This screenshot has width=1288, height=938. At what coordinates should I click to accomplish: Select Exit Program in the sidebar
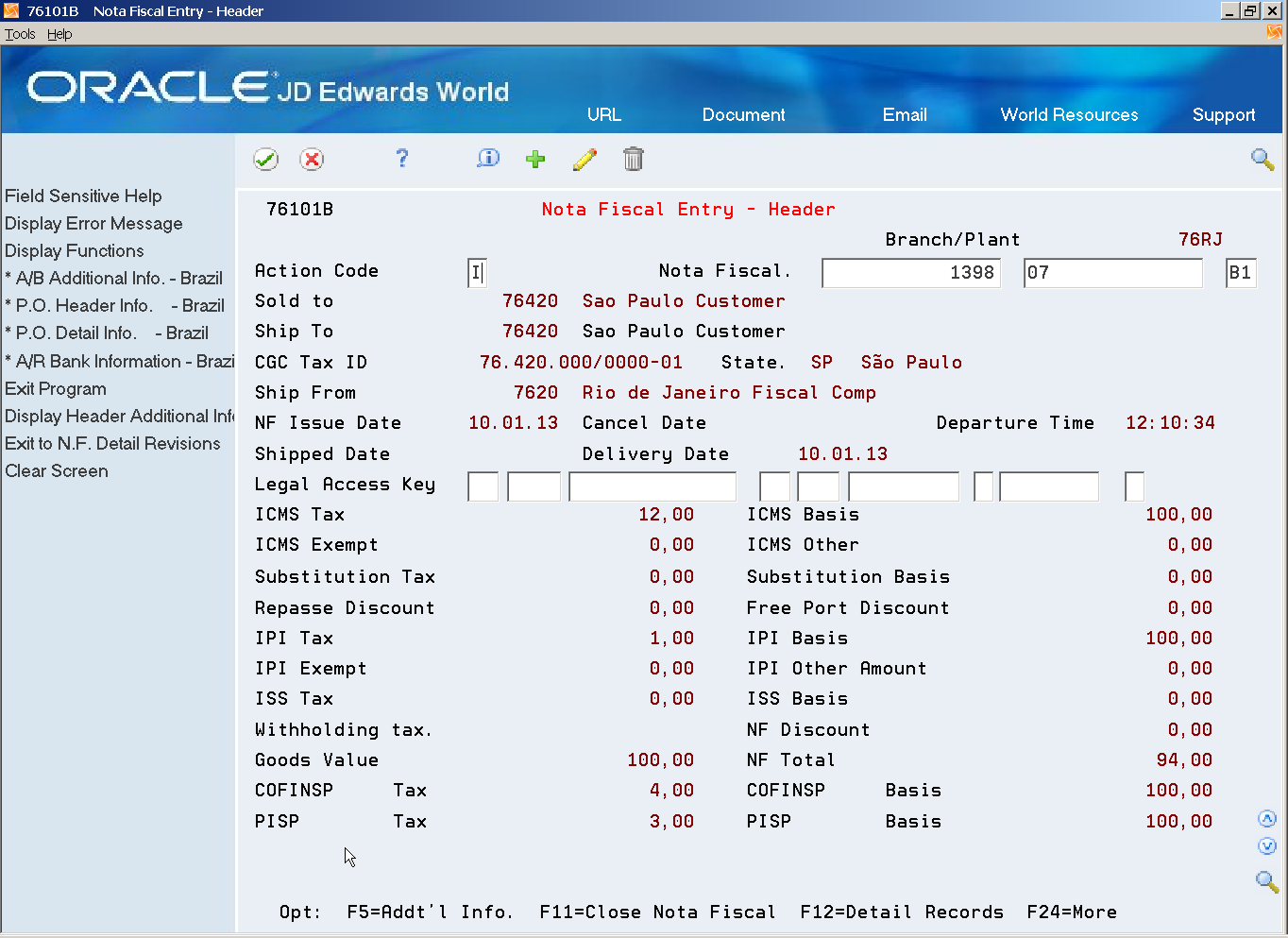pos(56,388)
